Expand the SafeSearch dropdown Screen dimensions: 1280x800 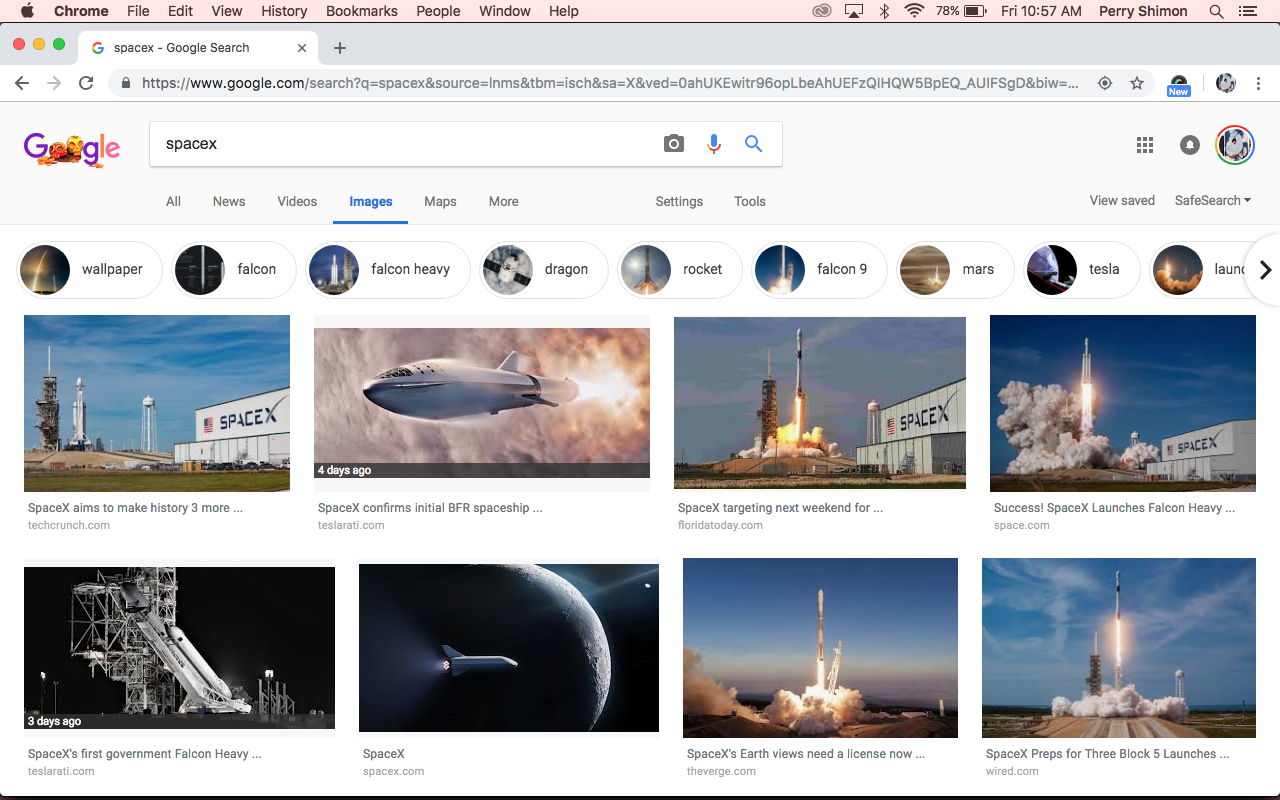(x=1213, y=200)
